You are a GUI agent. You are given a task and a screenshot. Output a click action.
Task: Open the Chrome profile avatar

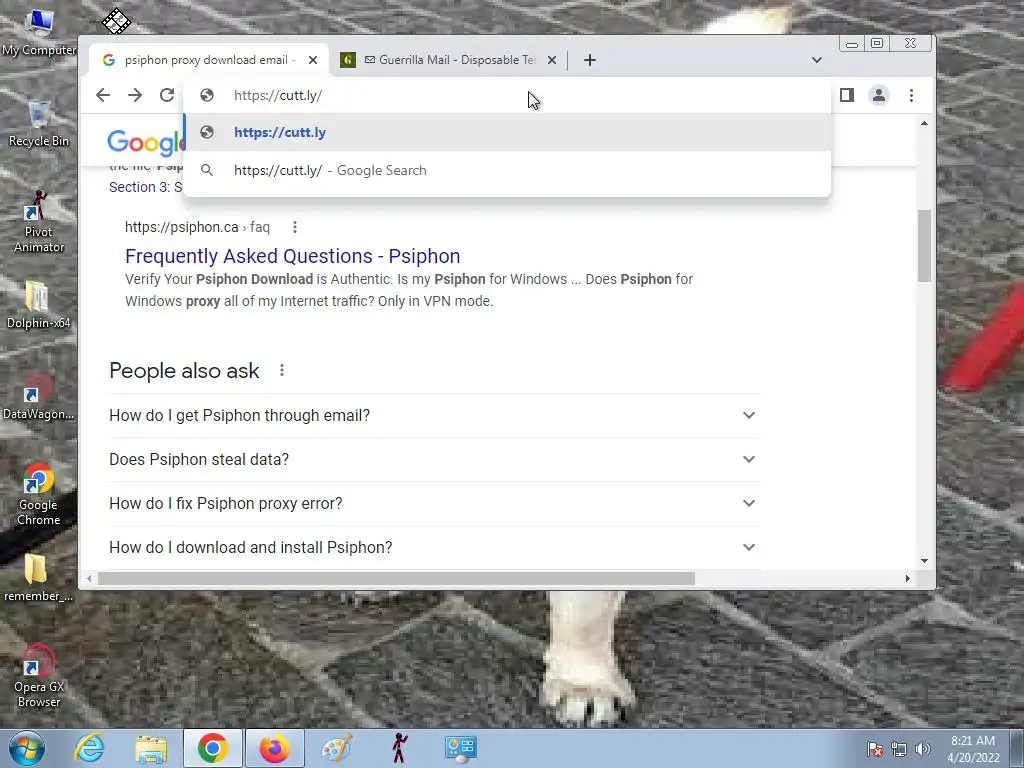pyautogui.click(x=879, y=95)
